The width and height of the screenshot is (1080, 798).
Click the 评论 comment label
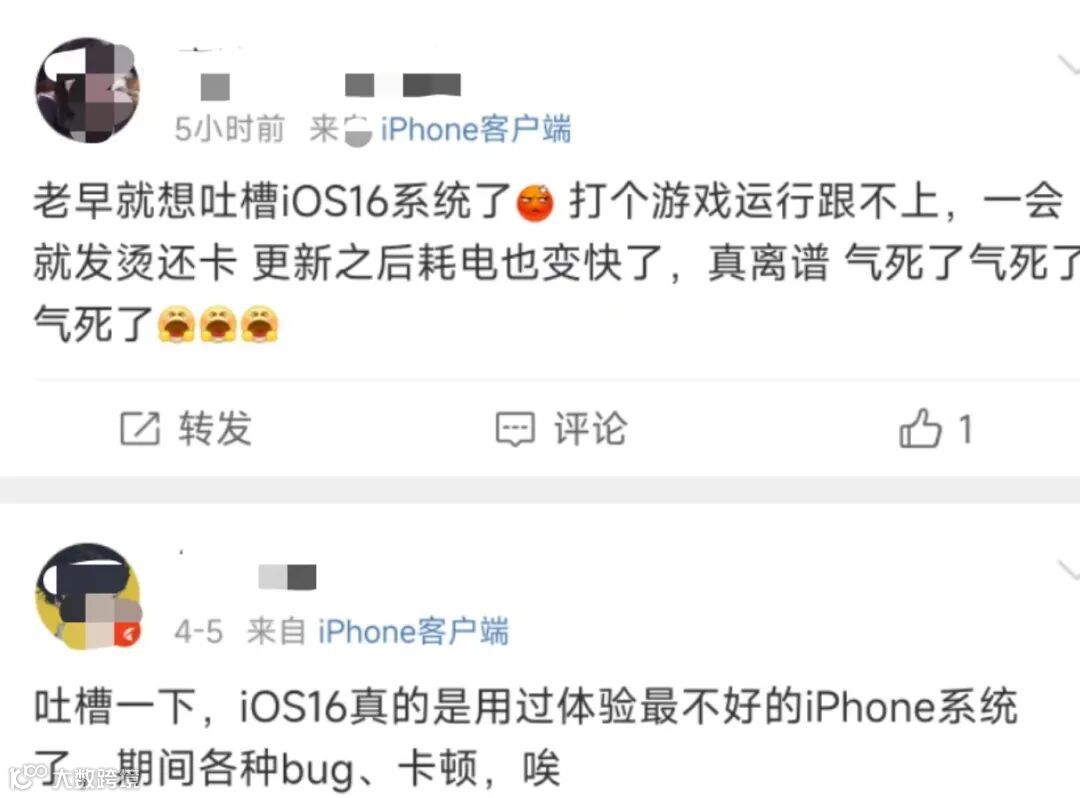click(591, 428)
